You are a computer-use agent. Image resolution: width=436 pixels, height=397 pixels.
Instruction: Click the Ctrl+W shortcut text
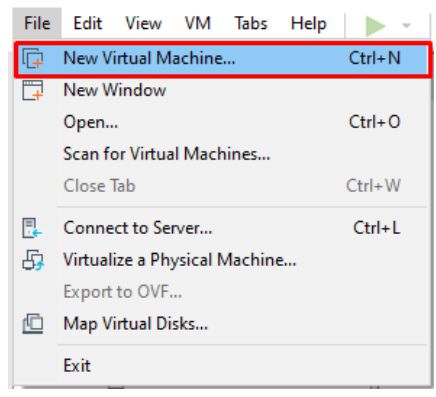(373, 186)
